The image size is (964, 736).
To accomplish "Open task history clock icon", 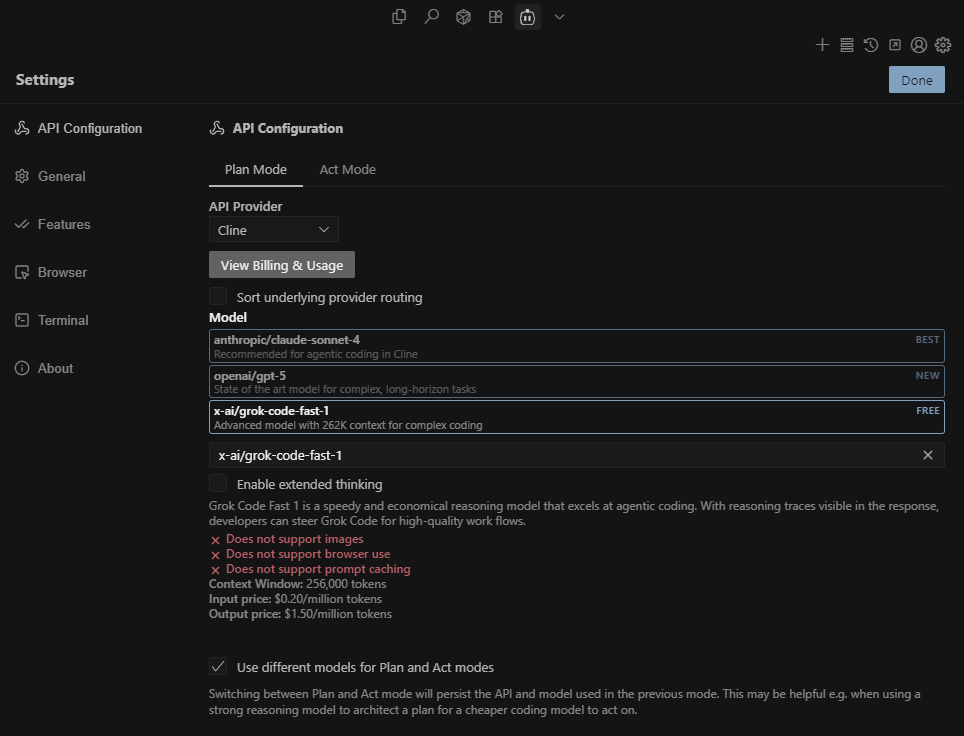I will [x=871, y=45].
